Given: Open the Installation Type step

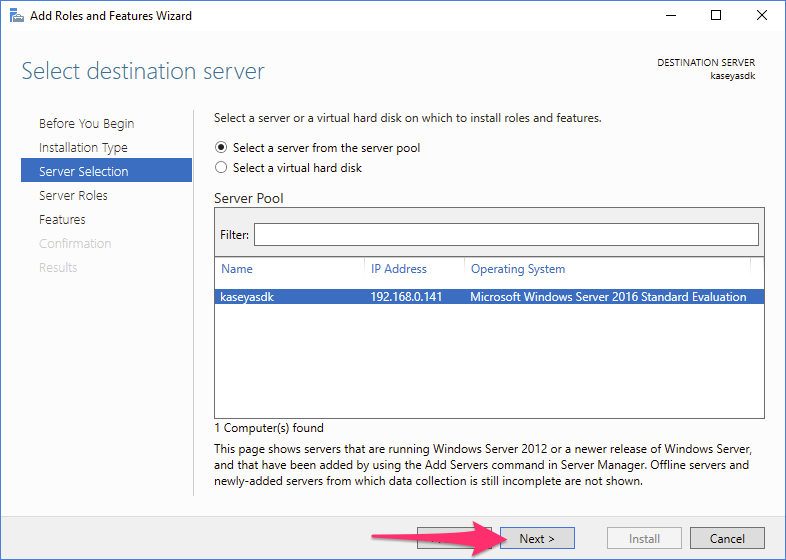Looking at the screenshot, I should coord(83,147).
